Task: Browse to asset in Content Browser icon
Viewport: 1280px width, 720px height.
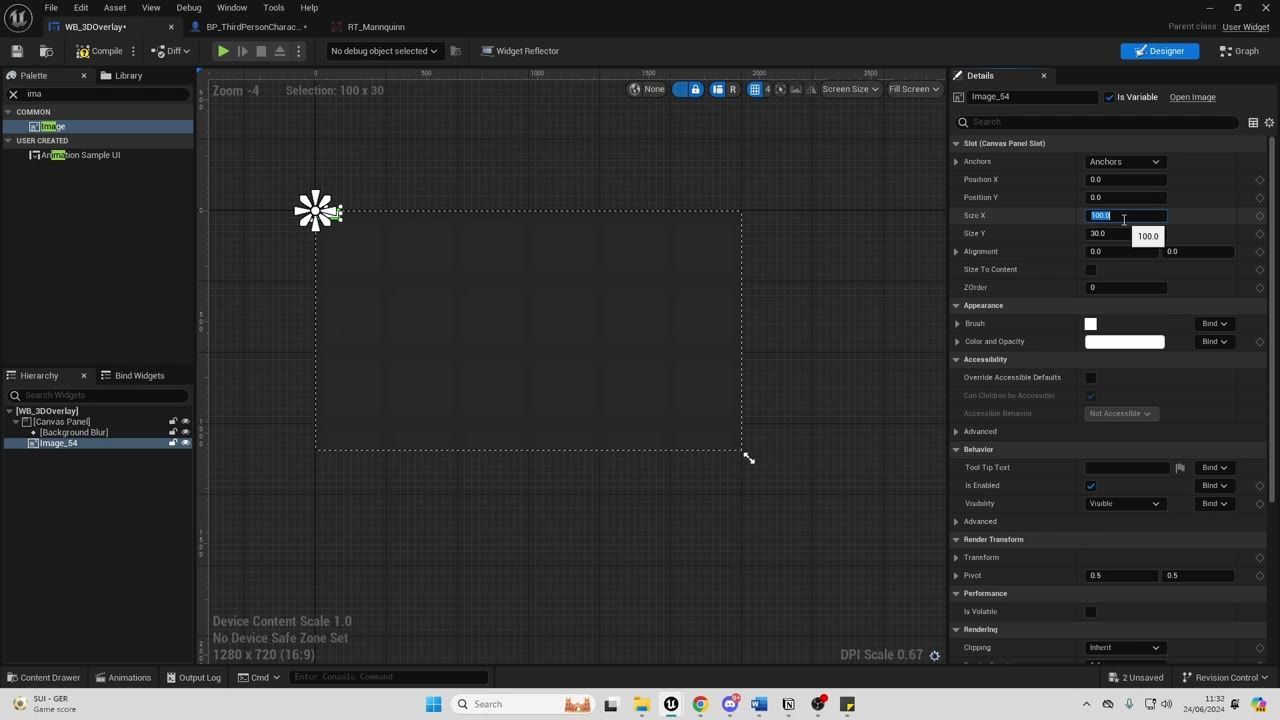Action: (46, 51)
